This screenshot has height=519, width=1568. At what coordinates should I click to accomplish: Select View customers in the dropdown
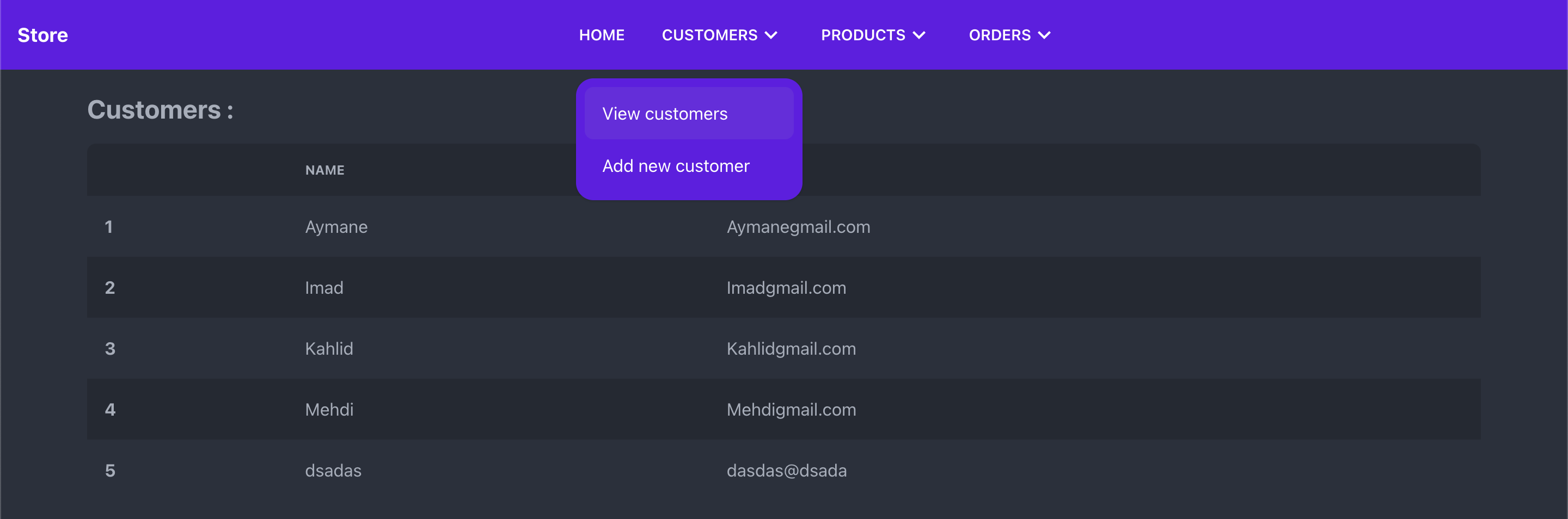coord(665,114)
